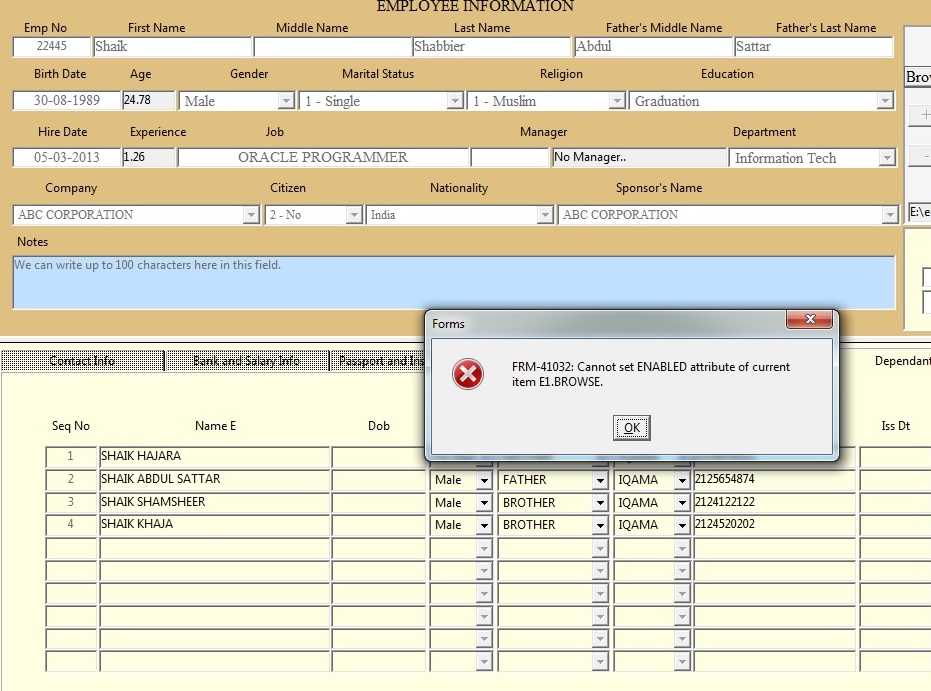Open the Citizen dropdown
931x691 pixels.
(353, 215)
